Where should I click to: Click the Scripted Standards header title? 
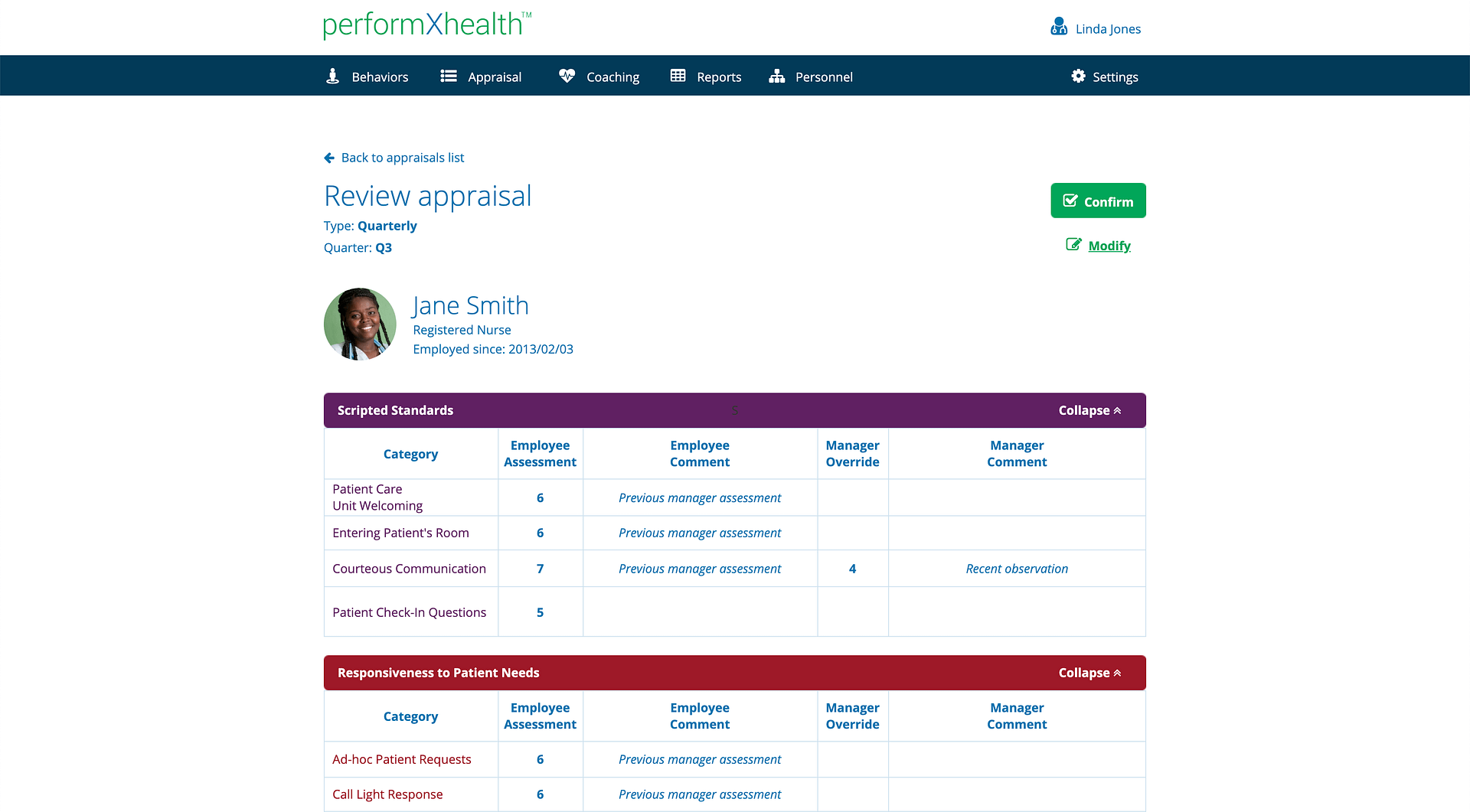click(x=395, y=410)
